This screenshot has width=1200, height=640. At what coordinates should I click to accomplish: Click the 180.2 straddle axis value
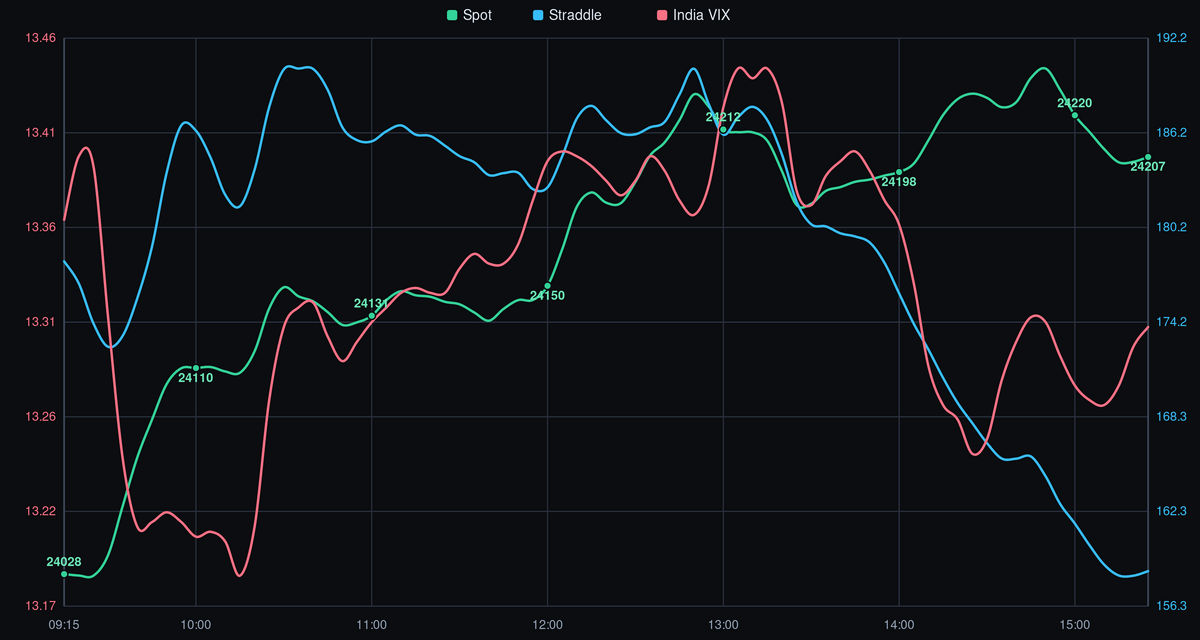(1171, 227)
